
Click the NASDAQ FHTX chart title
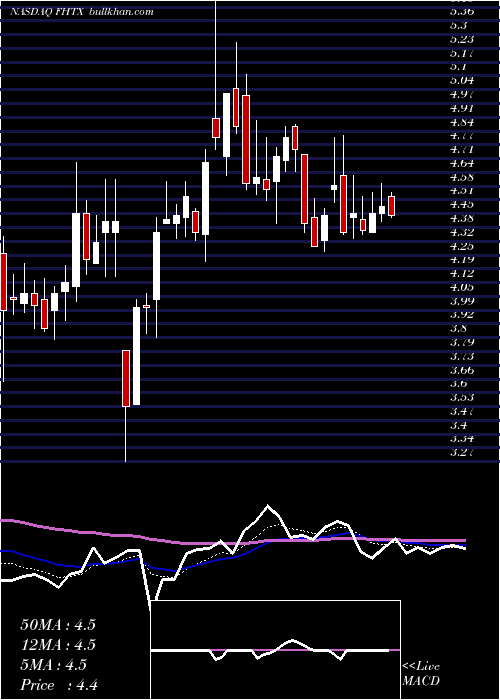point(82,12)
